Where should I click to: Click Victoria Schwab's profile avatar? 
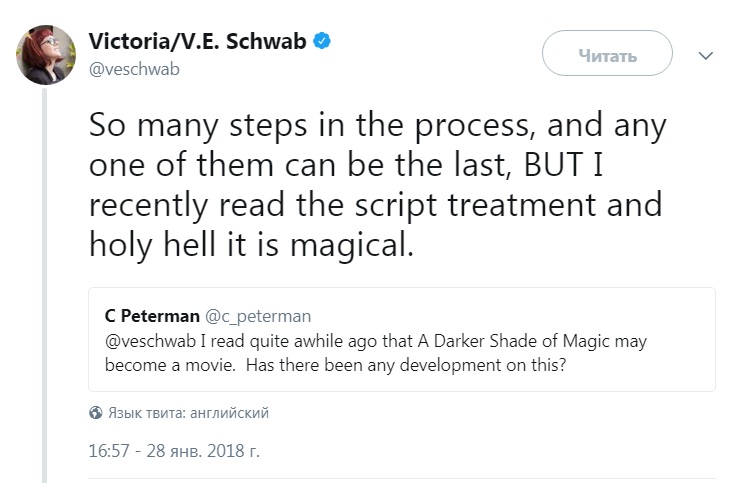pos(45,54)
